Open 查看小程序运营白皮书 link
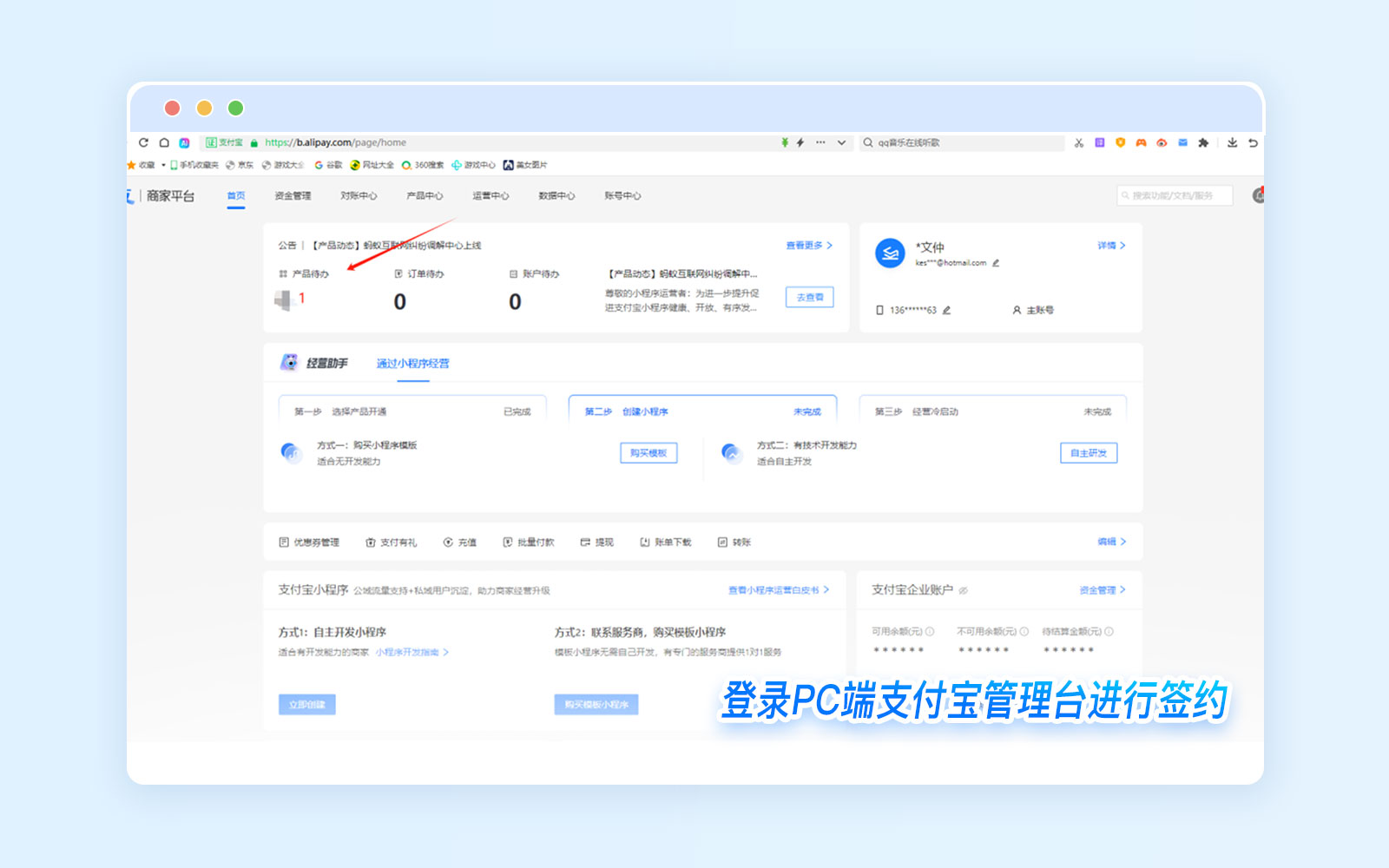1389x868 pixels. 779,590
